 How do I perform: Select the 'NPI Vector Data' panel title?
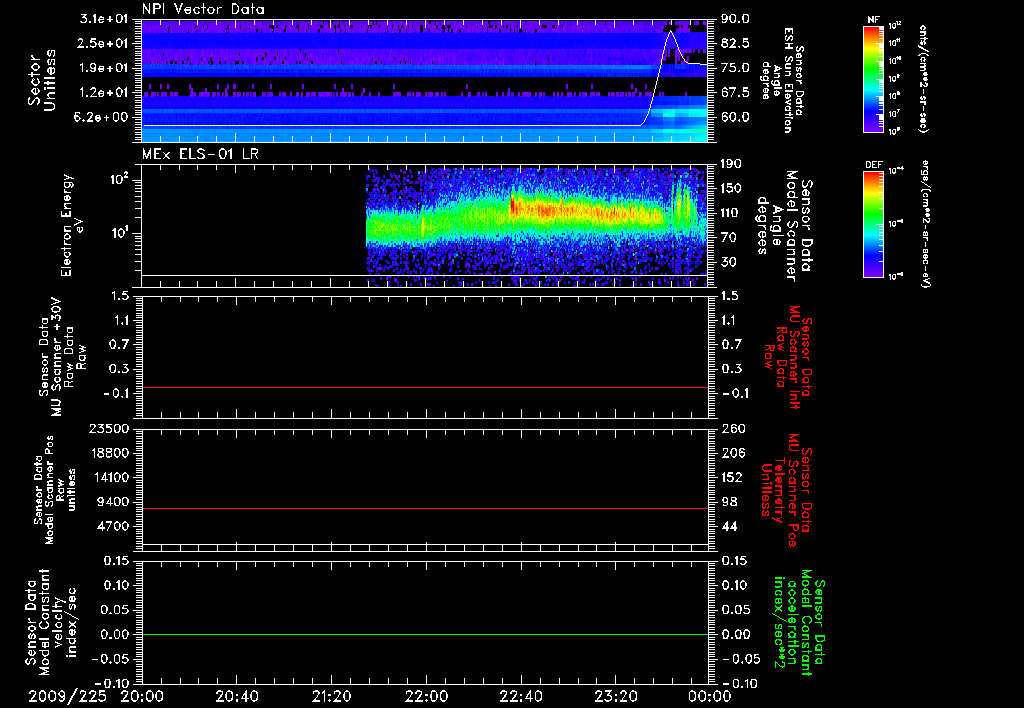pyautogui.click(x=205, y=10)
